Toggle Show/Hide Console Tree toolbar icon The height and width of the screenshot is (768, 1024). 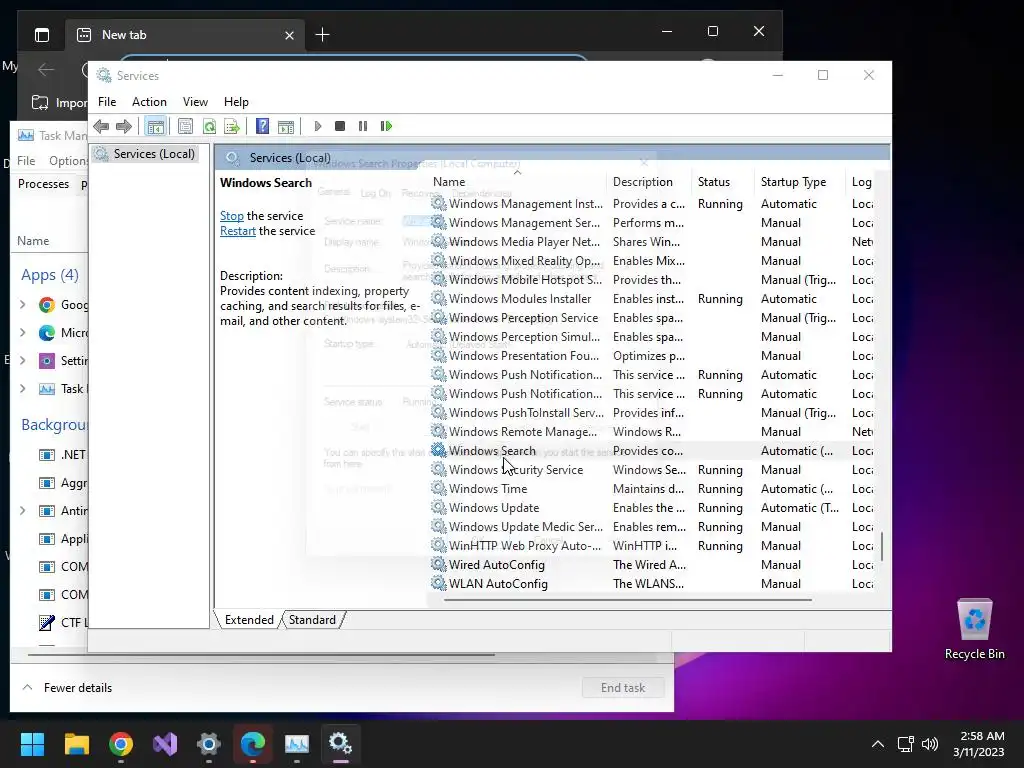(155, 126)
